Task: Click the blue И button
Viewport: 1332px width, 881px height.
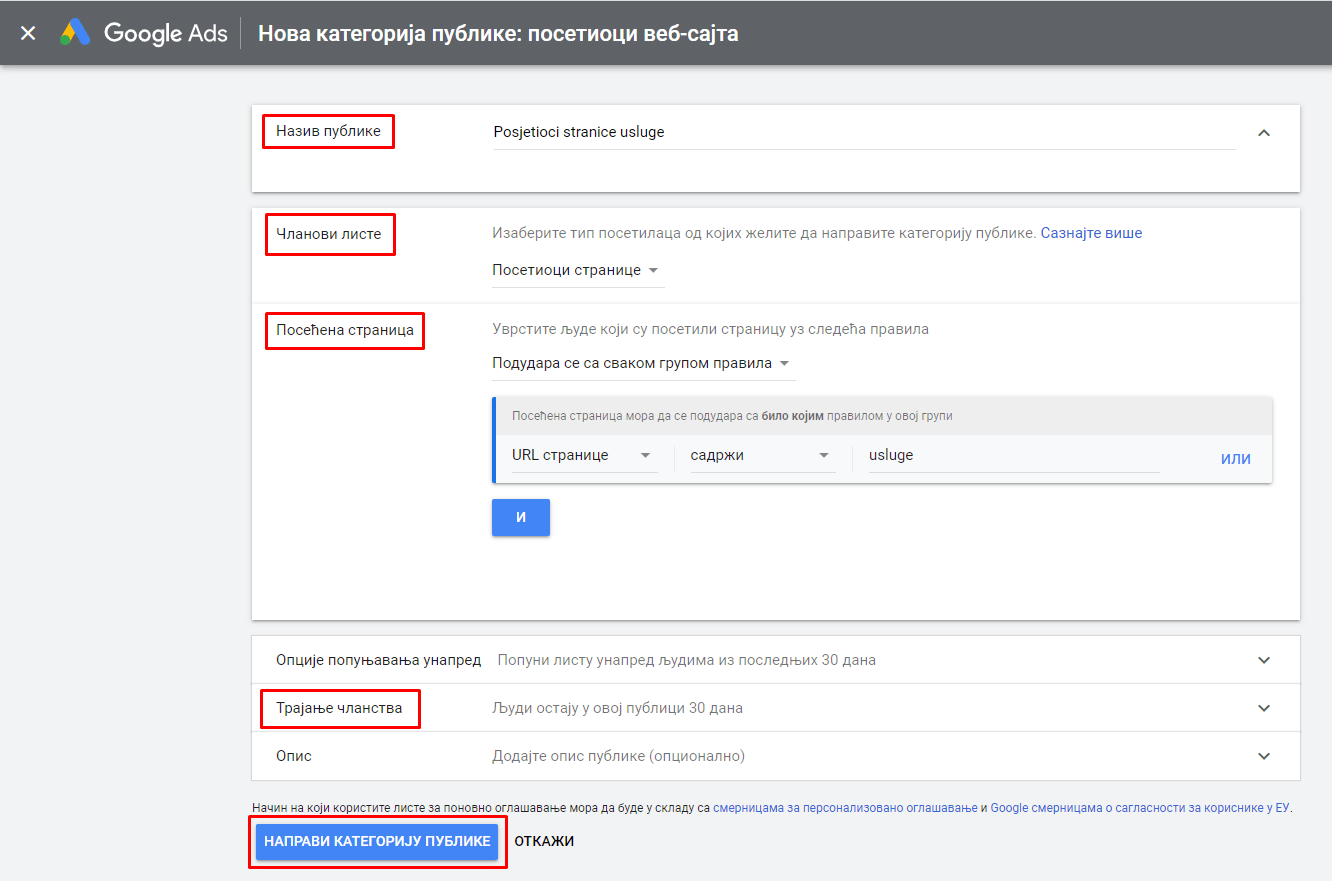Action: pos(521,517)
